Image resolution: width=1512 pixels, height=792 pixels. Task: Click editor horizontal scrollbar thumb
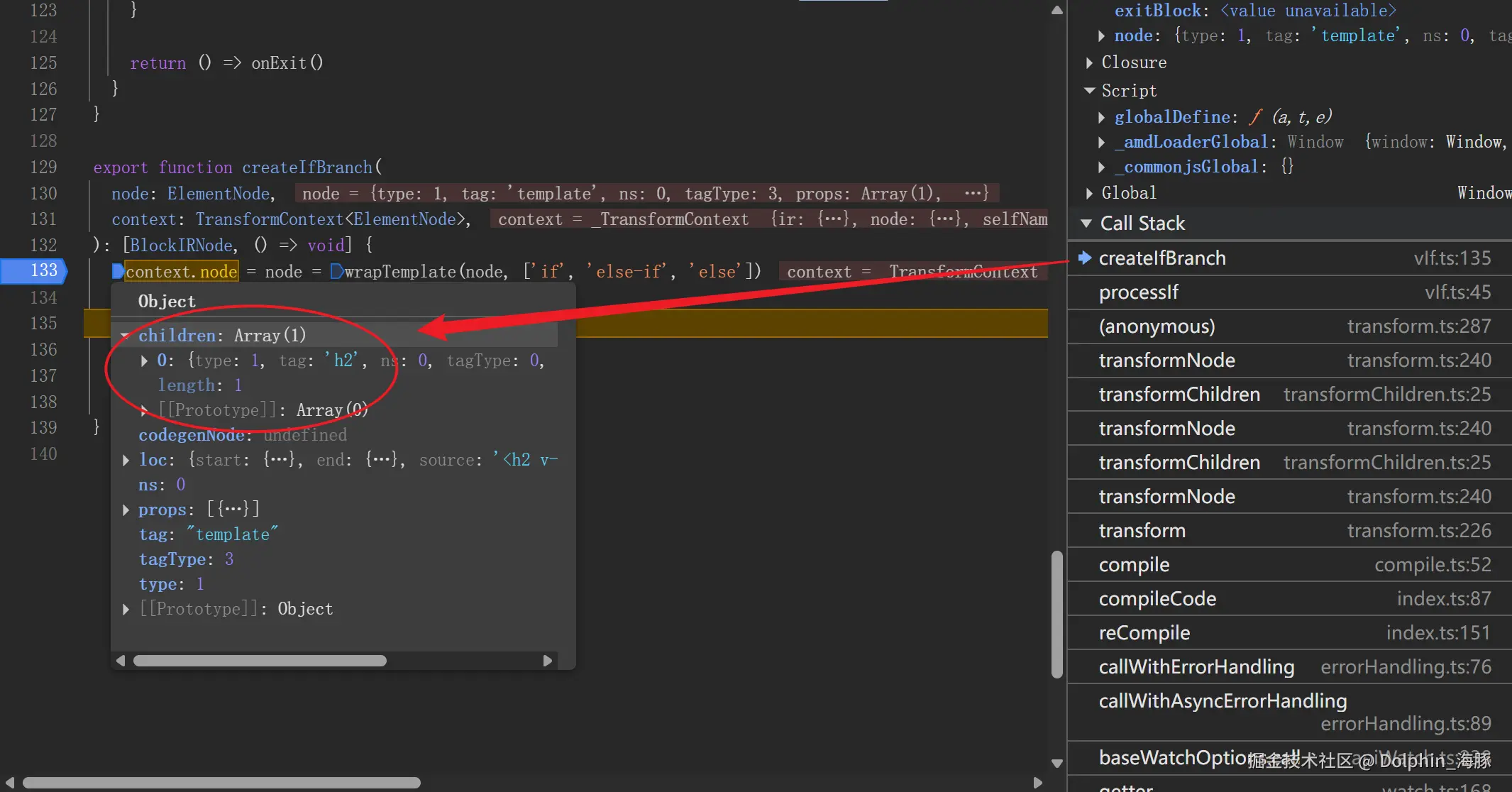221,783
